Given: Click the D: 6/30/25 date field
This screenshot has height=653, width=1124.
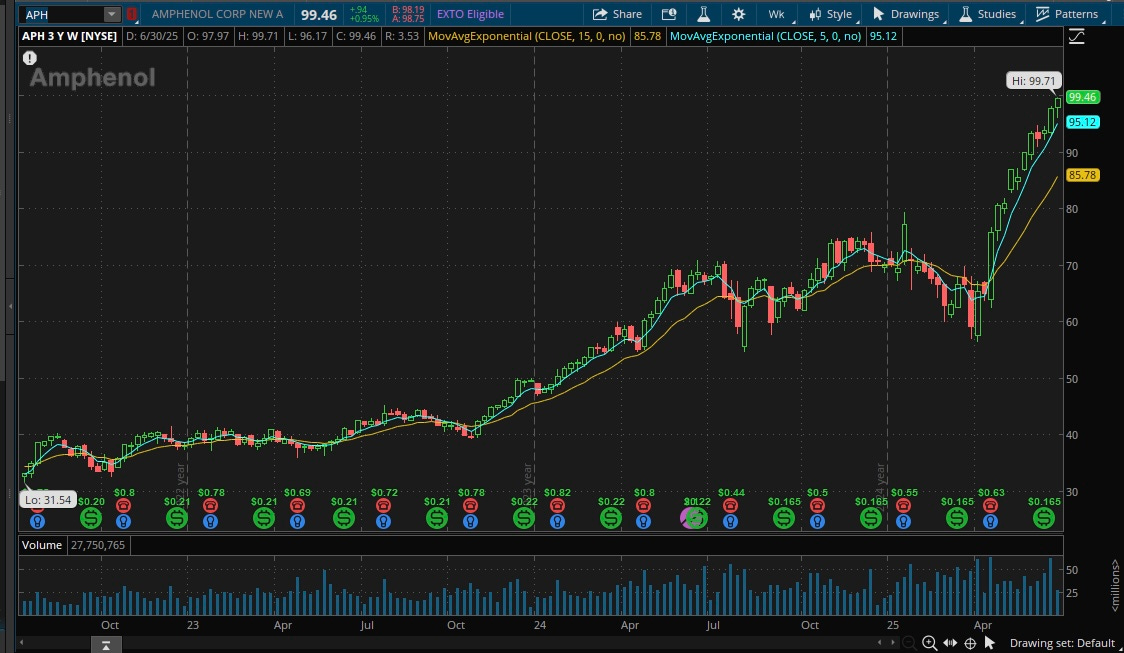Looking at the screenshot, I should pyautogui.click(x=152, y=36).
